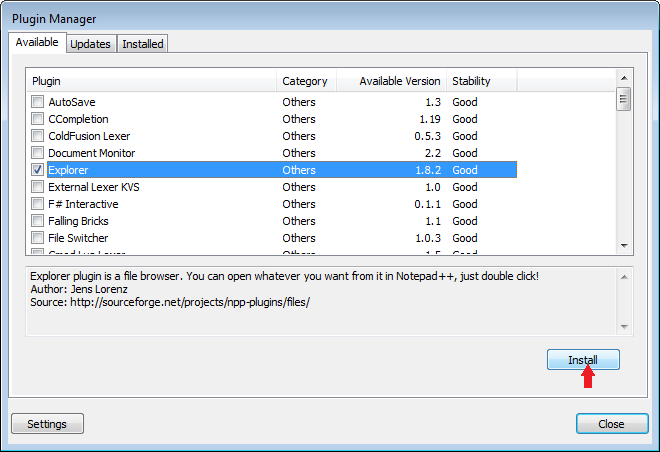The image size is (660, 452).
Task: Click description box scroll up arrow
Action: tap(624, 276)
